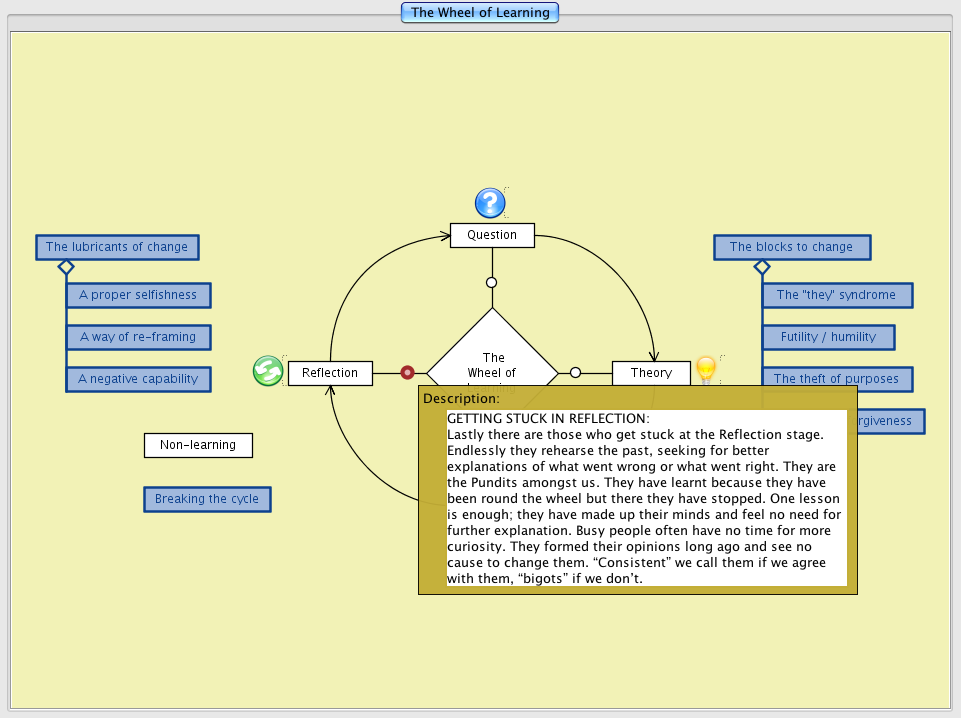Click the white circle connector below Question
This screenshot has height=718, width=961.
pyautogui.click(x=491, y=282)
